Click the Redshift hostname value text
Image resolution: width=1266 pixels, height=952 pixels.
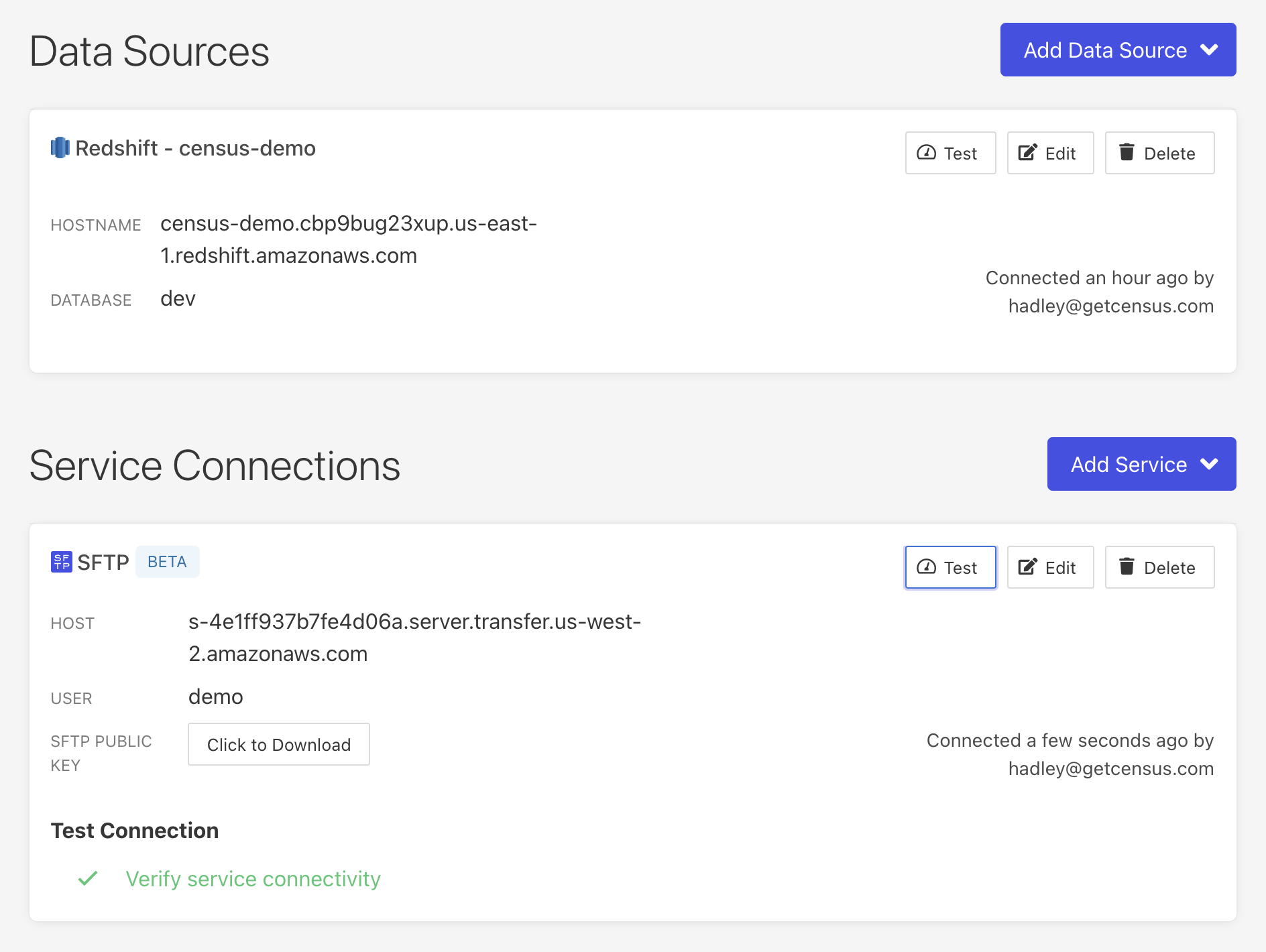[348, 239]
